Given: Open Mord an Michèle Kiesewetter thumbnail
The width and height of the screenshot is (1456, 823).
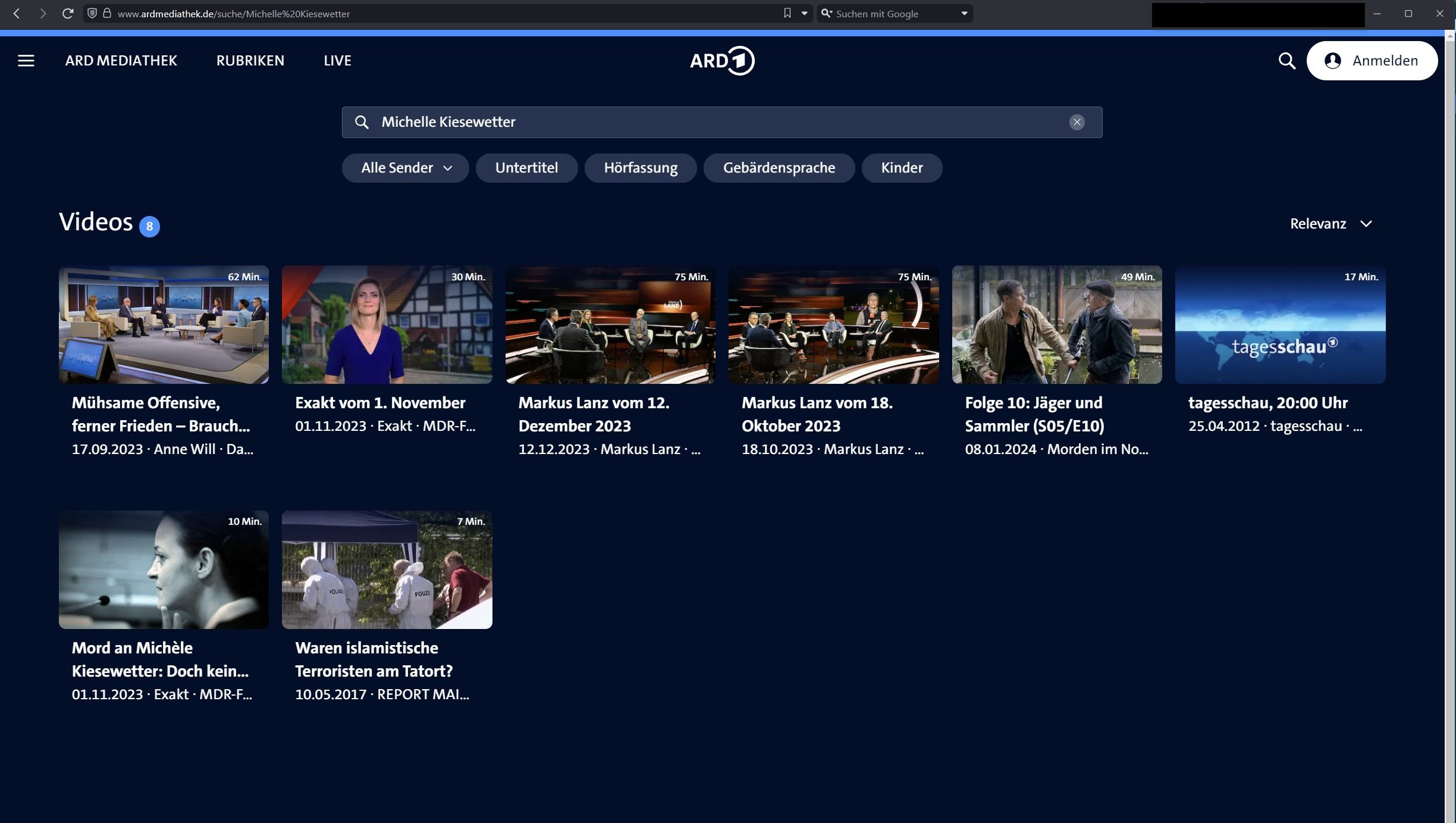Looking at the screenshot, I should pyautogui.click(x=164, y=569).
